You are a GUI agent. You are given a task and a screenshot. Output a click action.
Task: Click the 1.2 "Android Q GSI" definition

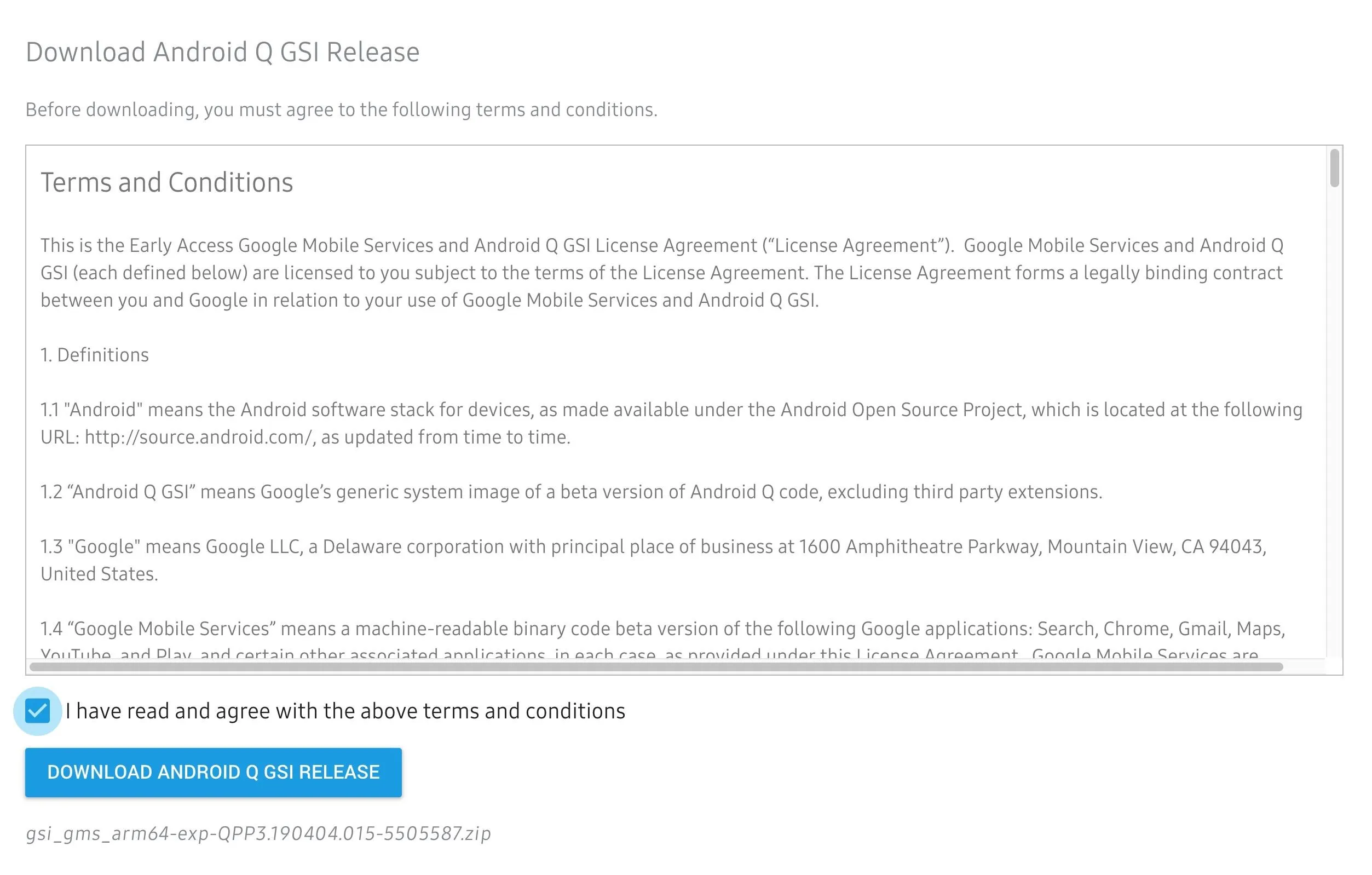coord(572,492)
